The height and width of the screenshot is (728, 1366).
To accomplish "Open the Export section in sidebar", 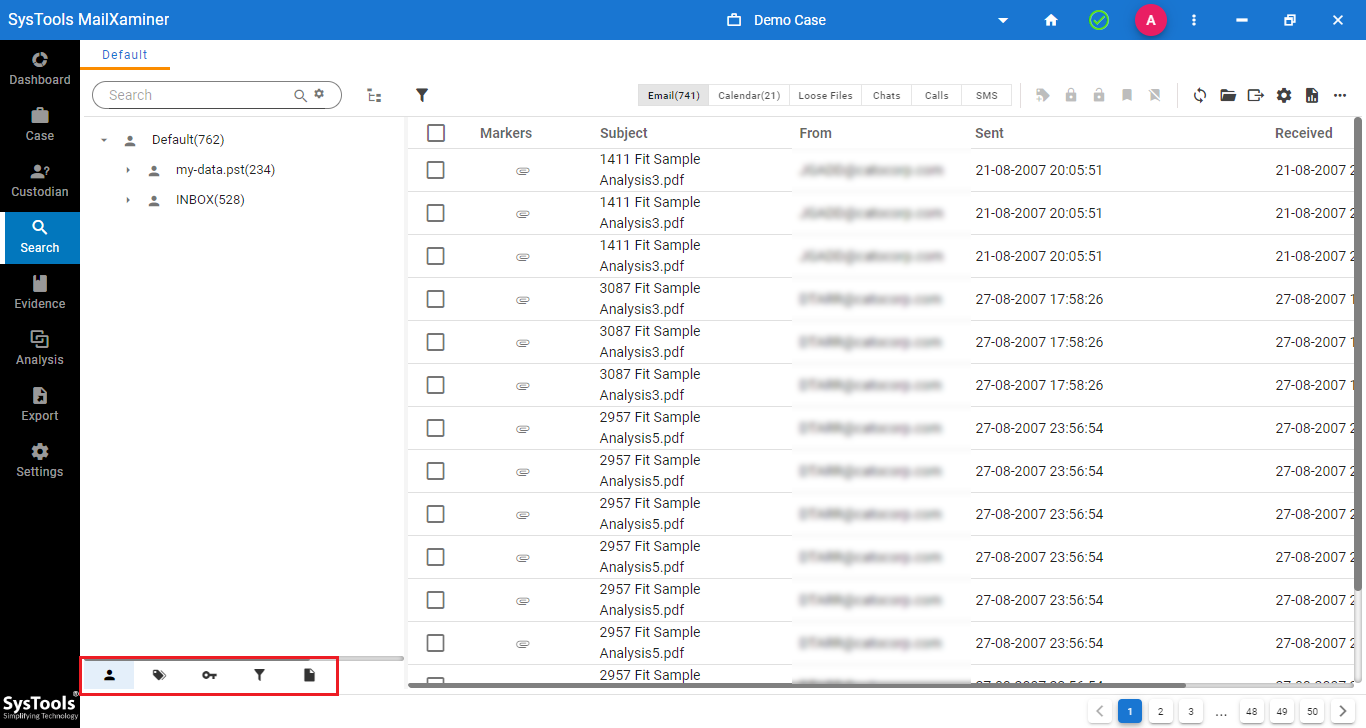I will (x=40, y=404).
